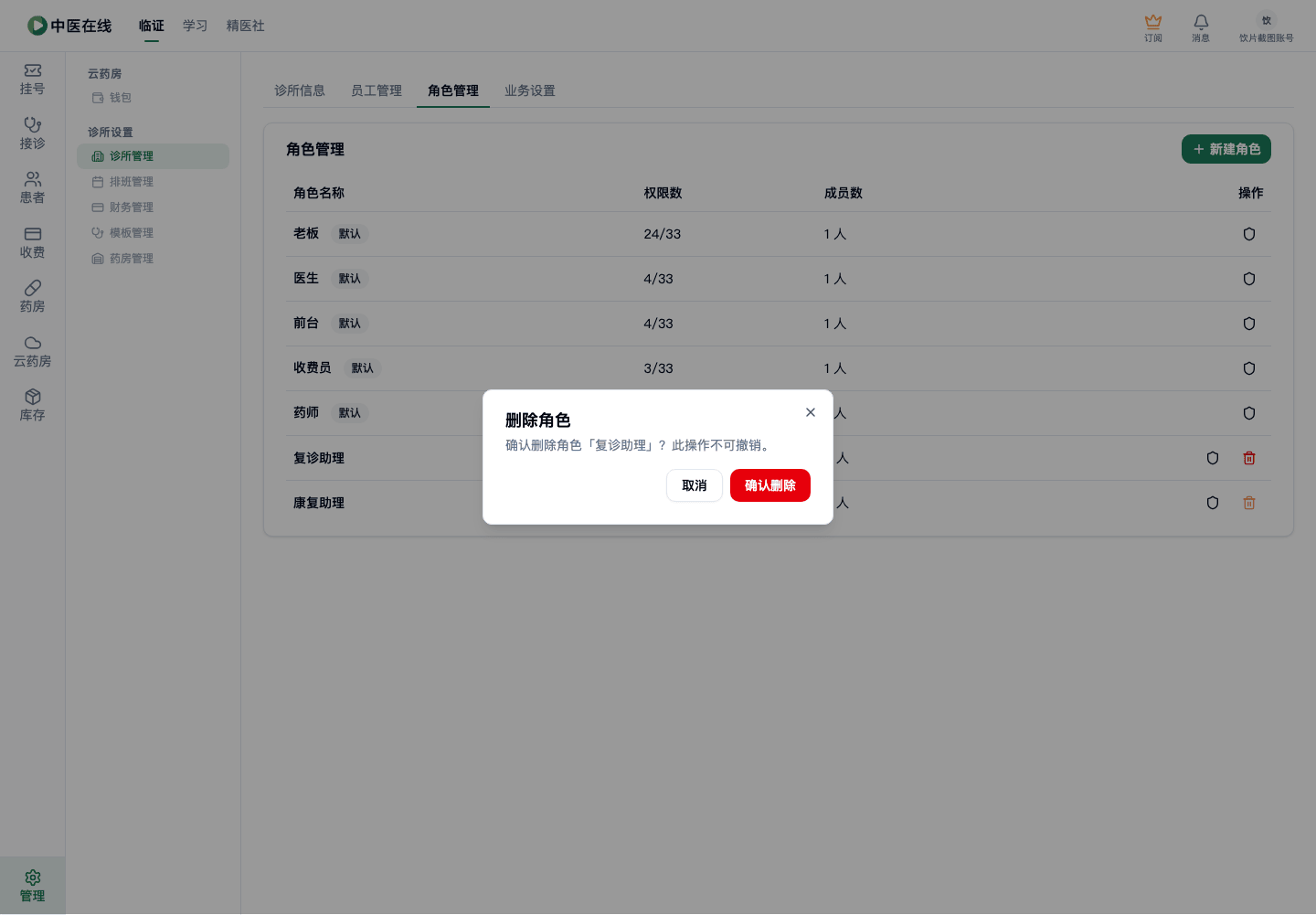This screenshot has width=1316, height=915.
Task: Open 收费 sidebar section
Action: pos(33,243)
